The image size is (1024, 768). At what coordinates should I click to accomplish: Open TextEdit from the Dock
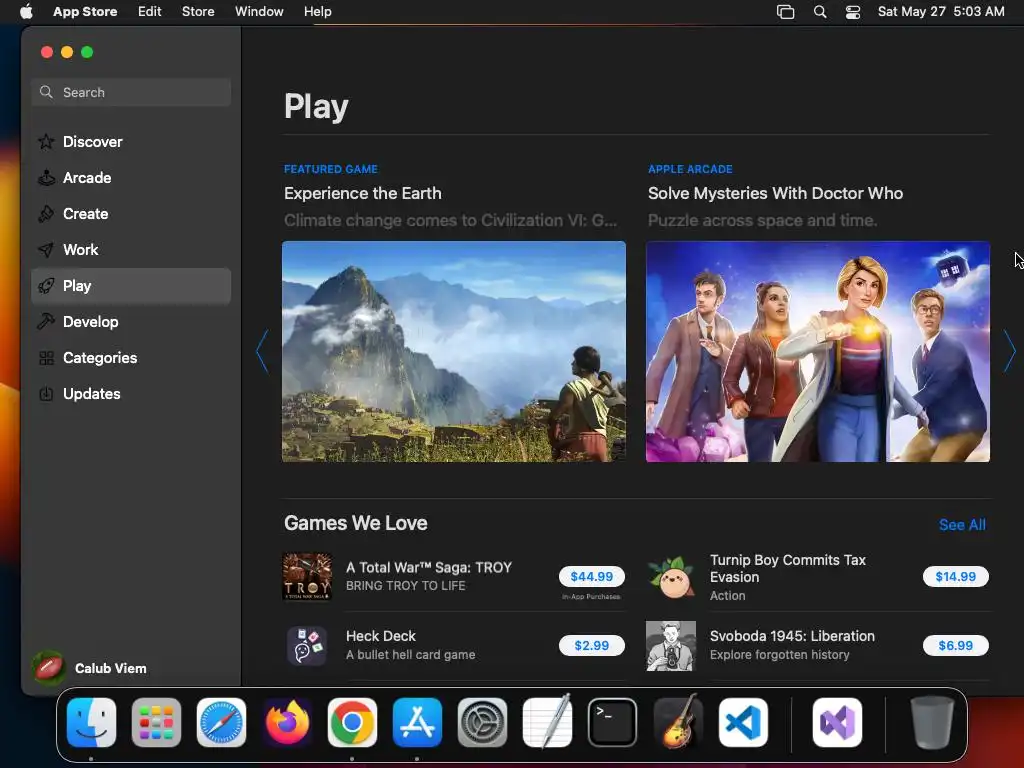pyautogui.click(x=547, y=722)
